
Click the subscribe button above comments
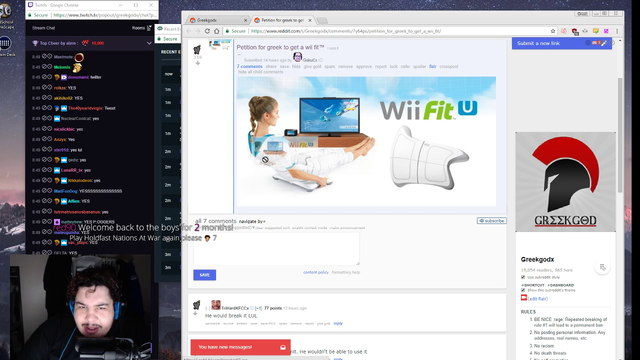tap(492, 221)
